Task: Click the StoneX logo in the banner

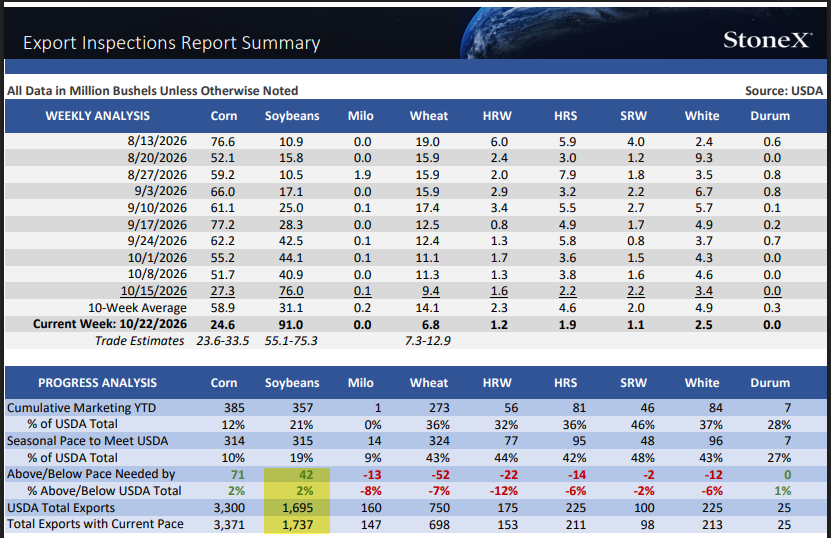Action: pos(767,40)
